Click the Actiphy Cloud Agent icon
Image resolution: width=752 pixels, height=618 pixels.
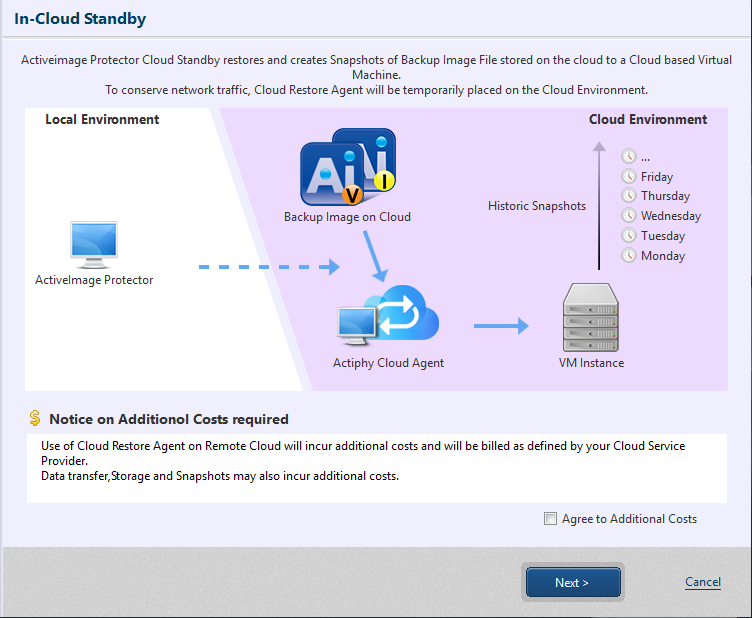pyautogui.click(x=388, y=317)
